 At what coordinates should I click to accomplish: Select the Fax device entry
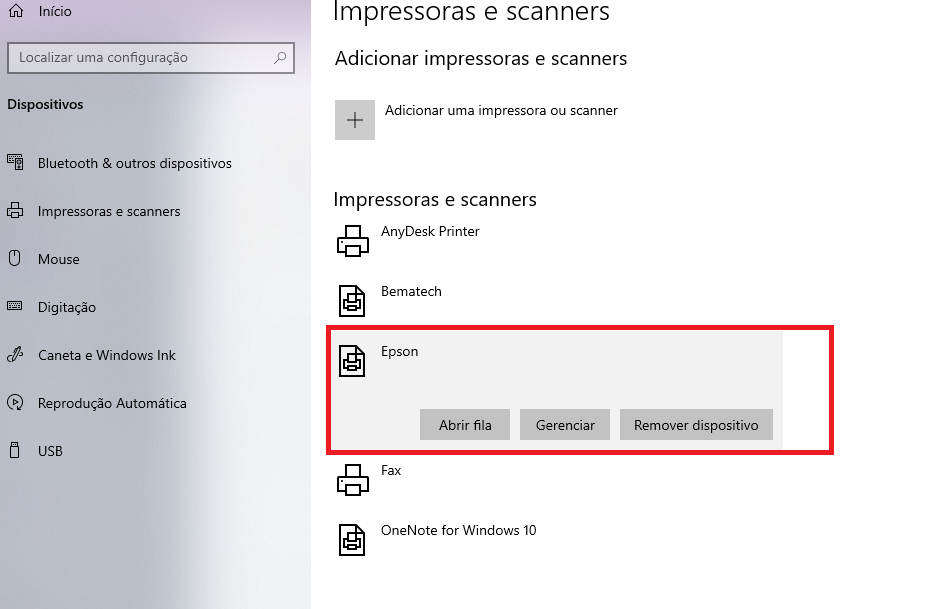point(391,470)
